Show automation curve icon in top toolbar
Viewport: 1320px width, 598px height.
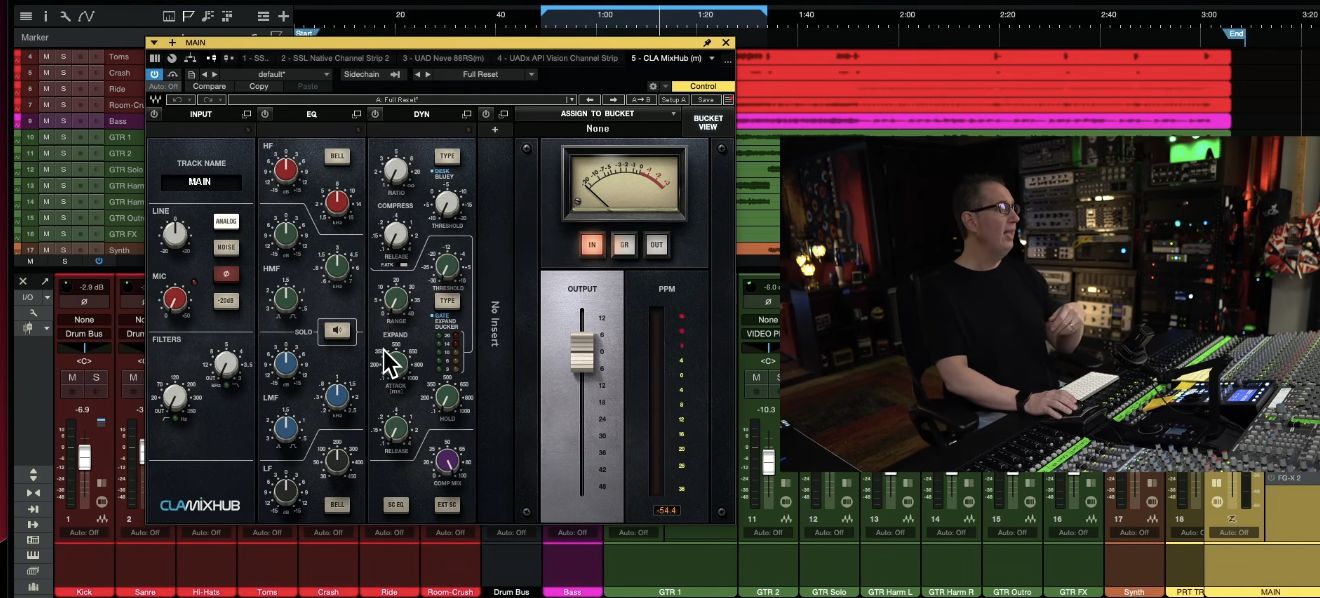pos(87,16)
